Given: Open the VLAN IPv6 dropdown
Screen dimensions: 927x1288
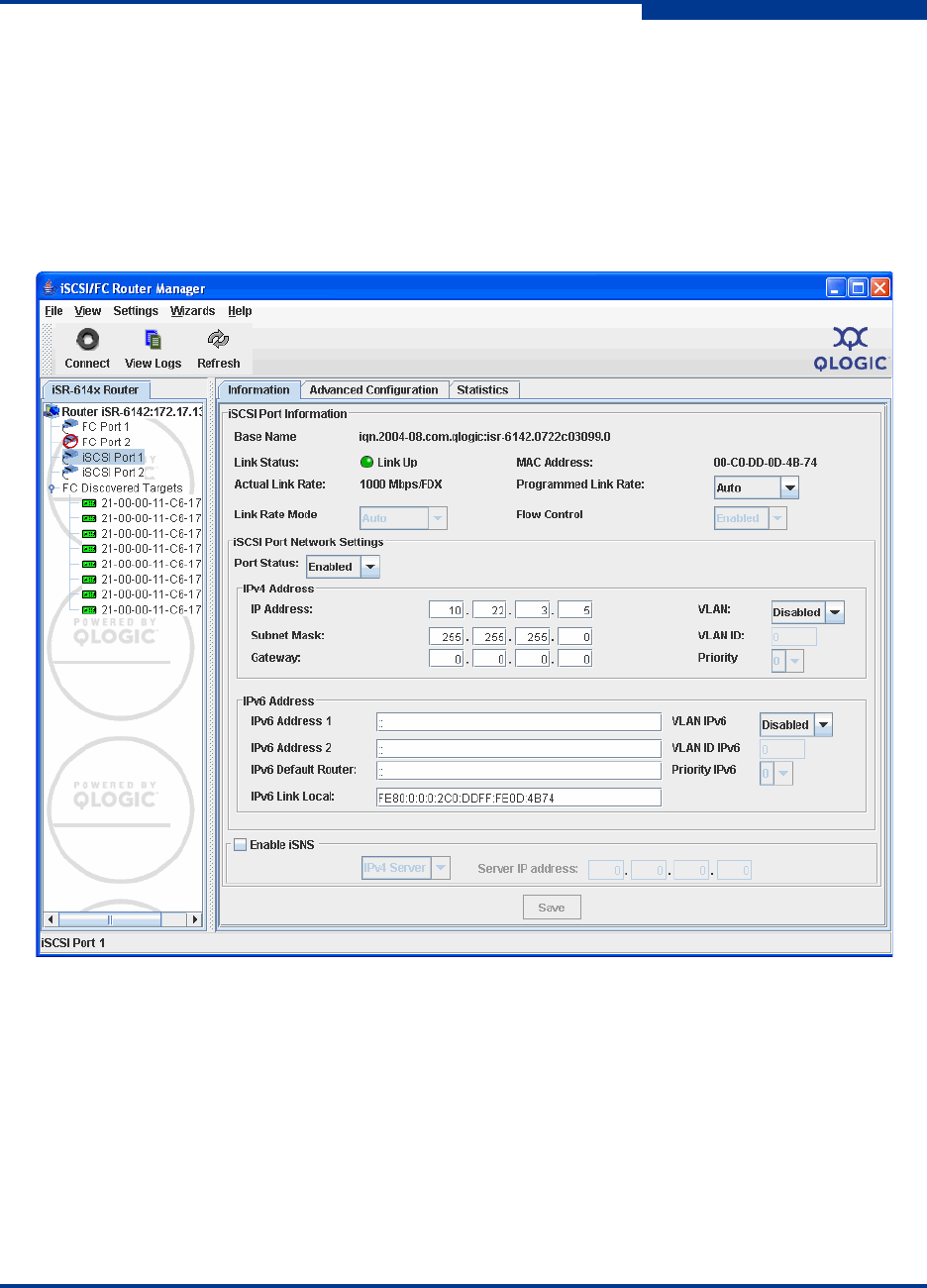Looking at the screenshot, I should coord(823,725).
